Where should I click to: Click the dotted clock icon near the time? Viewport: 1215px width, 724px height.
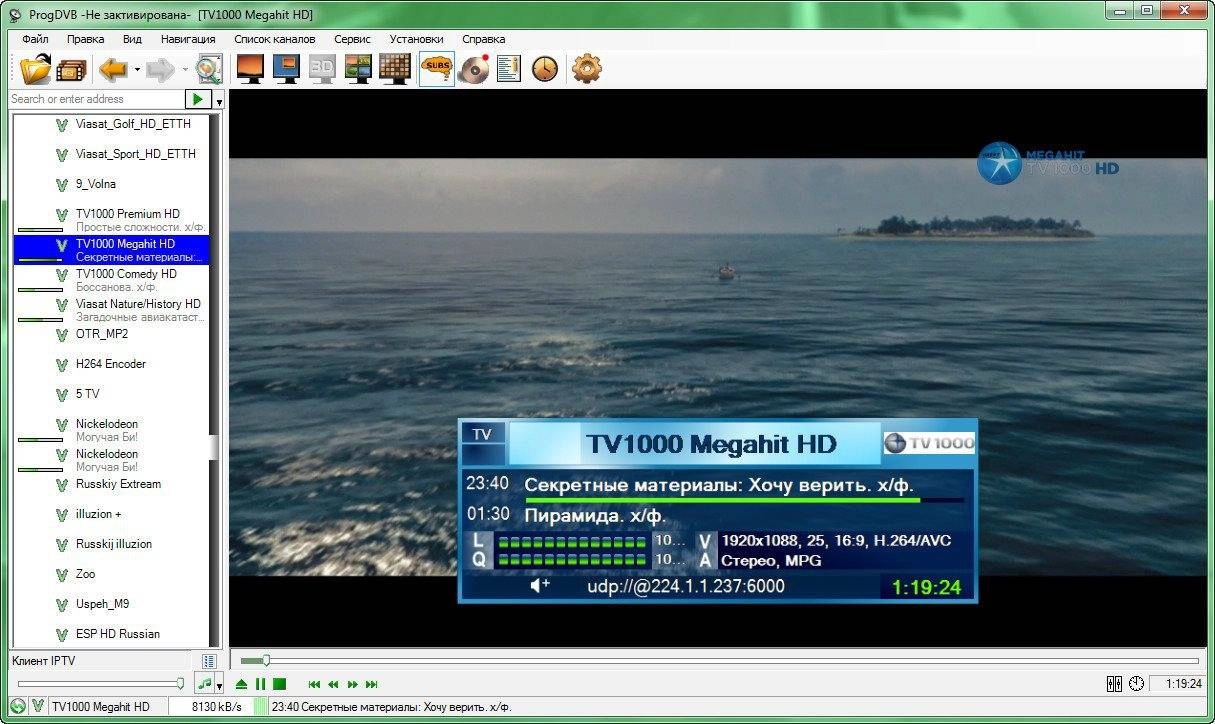1136,684
